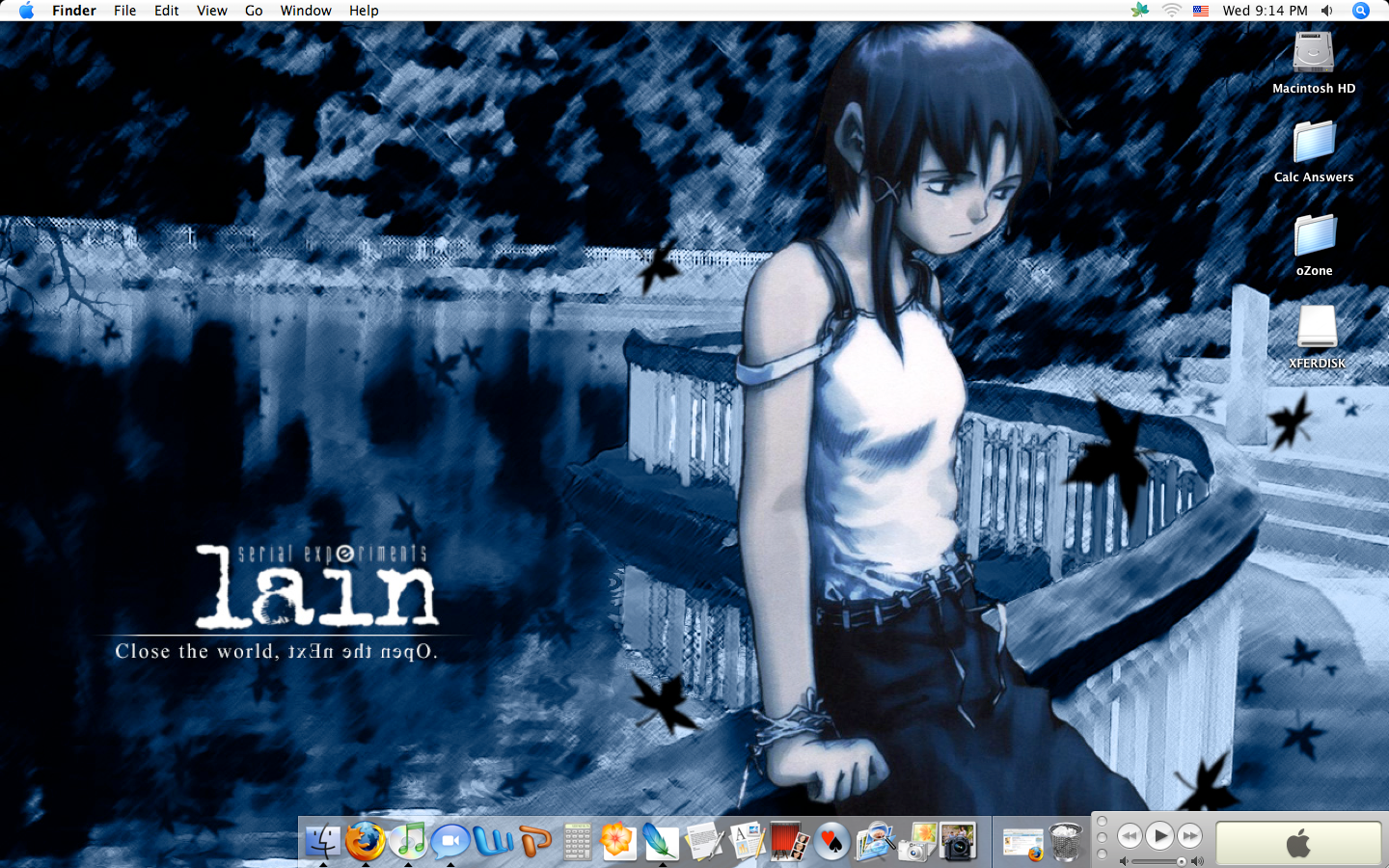Set iTunes mini player volume slider
This screenshot has width=1389, height=868.
[x=1157, y=861]
